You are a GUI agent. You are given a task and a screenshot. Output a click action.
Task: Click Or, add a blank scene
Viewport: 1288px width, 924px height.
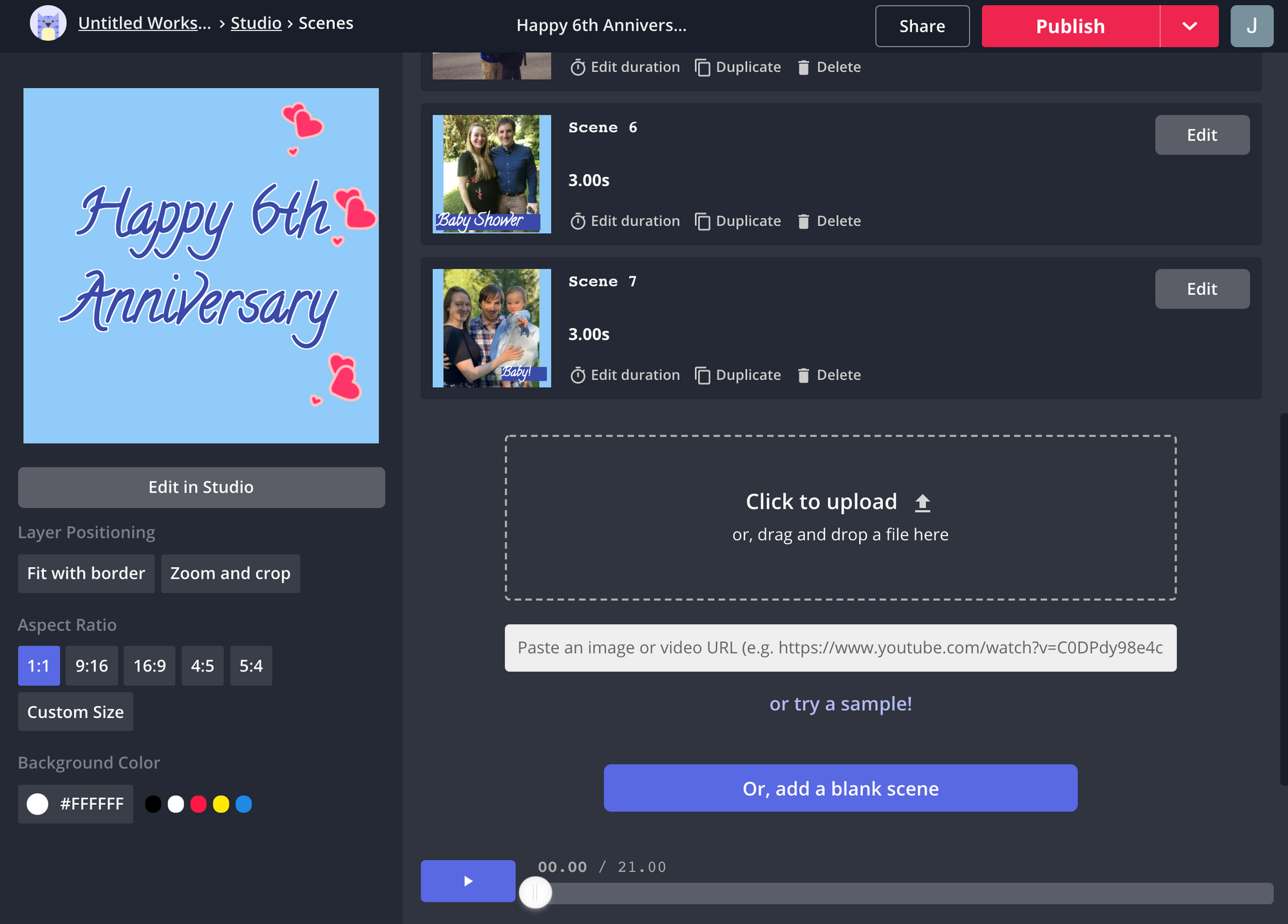[x=840, y=788]
